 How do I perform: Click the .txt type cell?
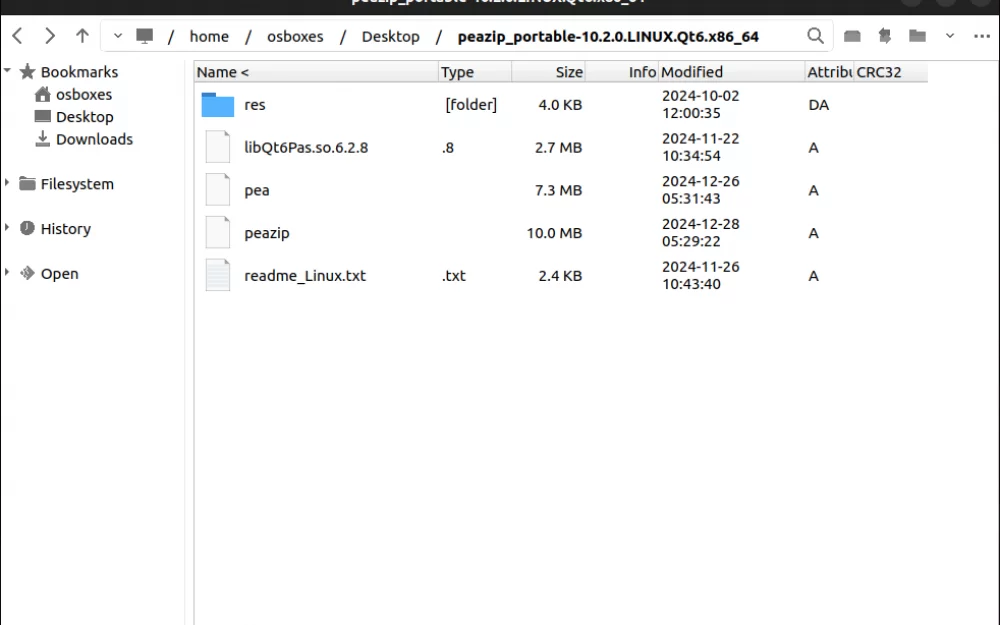(x=453, y=276)
